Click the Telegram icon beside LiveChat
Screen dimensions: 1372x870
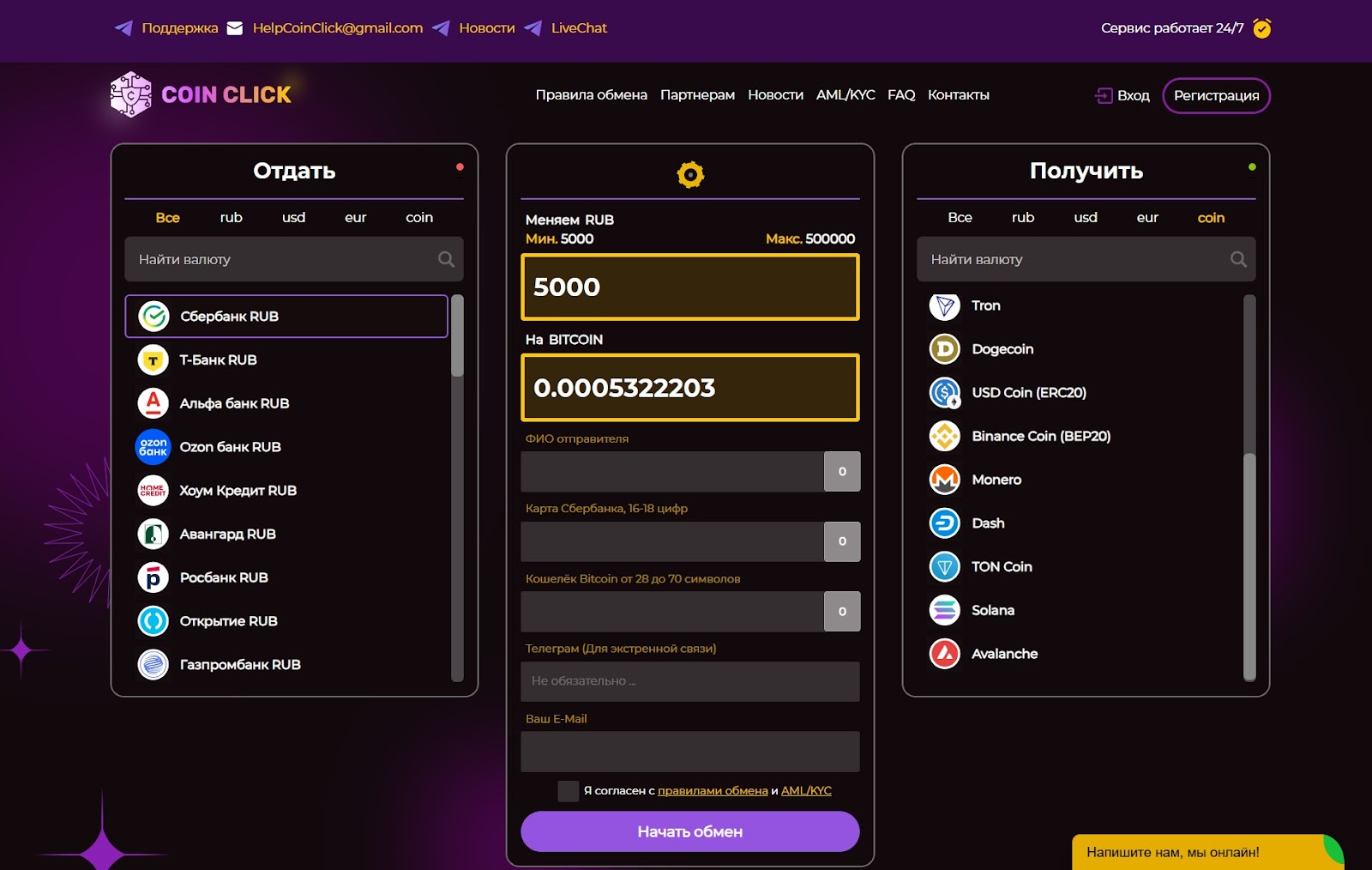click(533, 28)
